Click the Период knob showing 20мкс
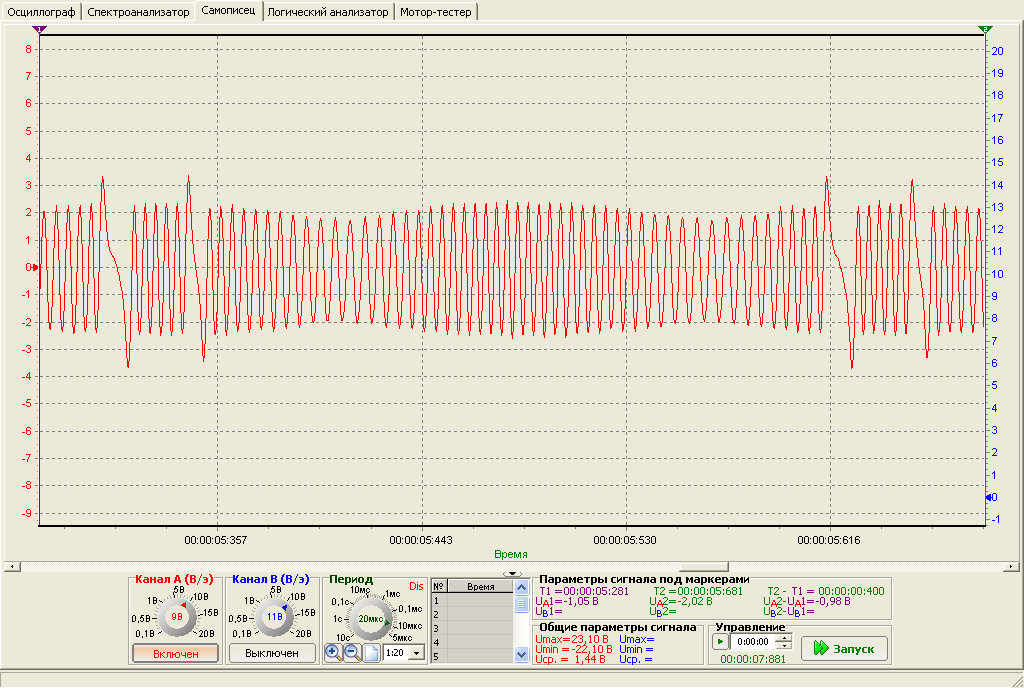The height and width of the screenshot is (688, 1024). (370, 619)
